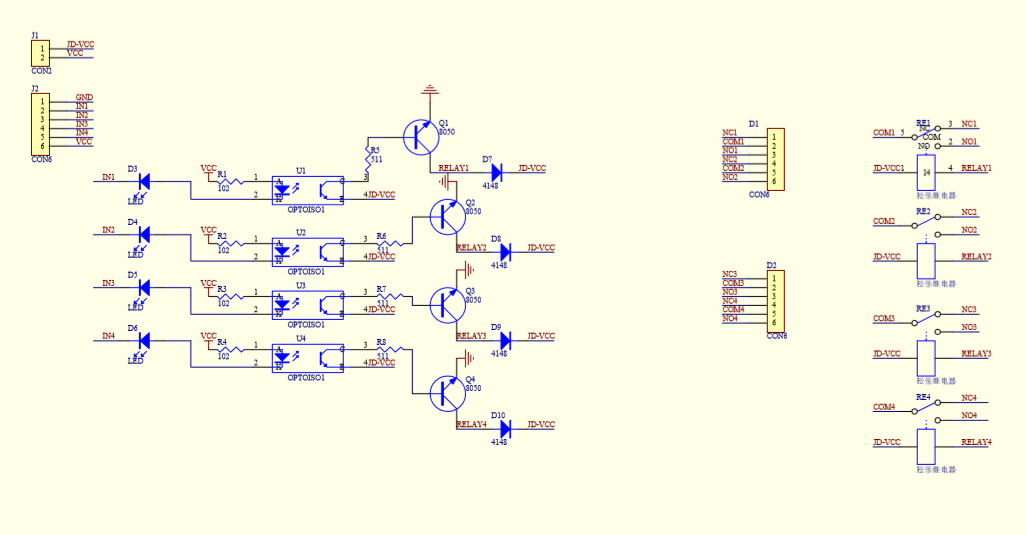Image resolution: width=1026 pixels, height=535 pixels.
Task: Click the U4 OPTOISO1 optocoupler box
Action: (x=308, y=358)
